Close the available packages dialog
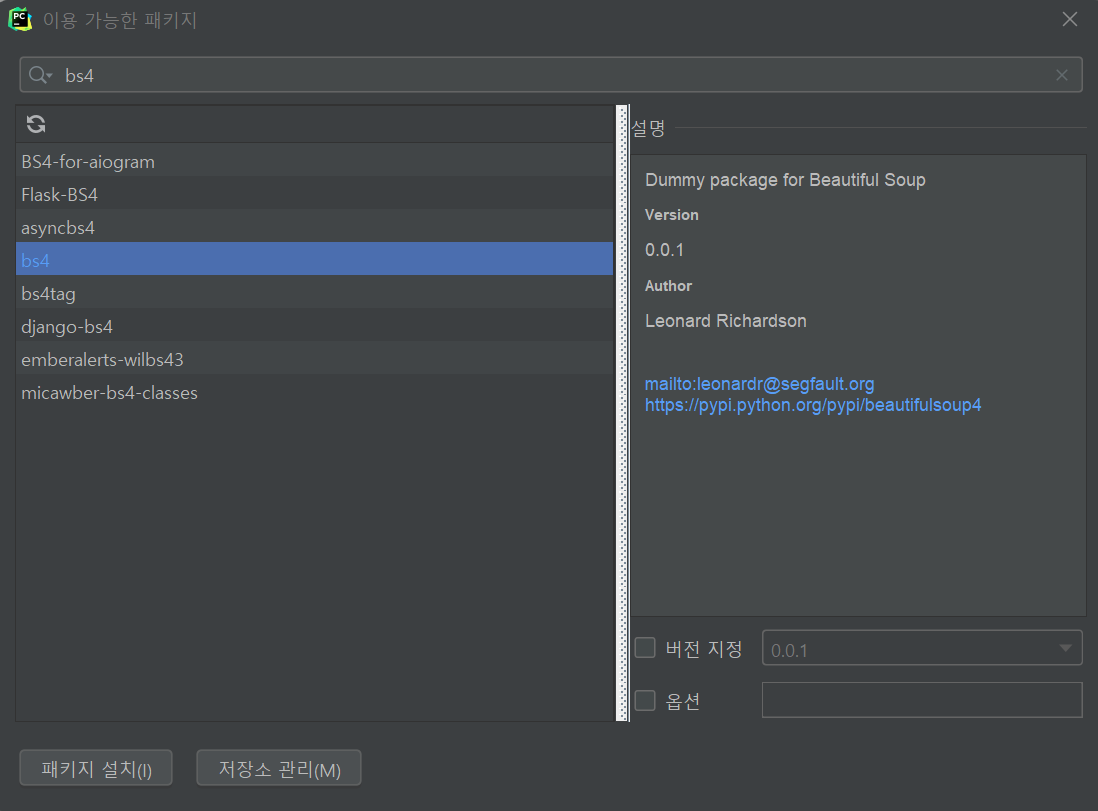This screenshot has width=1098, height=811. tap(1069, 19)
